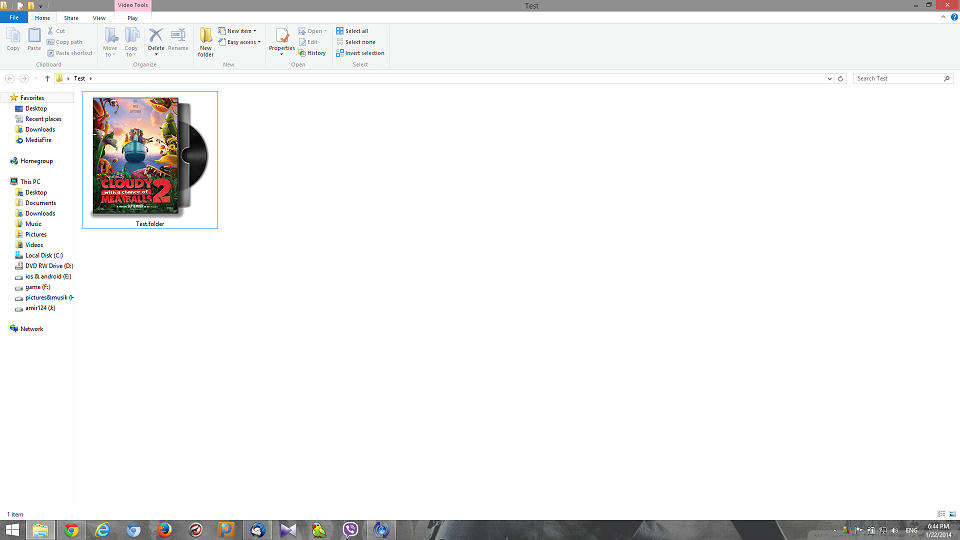Open DVD RW Drive (D:)
Viewport: 960px width, 540px height.
tap(49, 266)
